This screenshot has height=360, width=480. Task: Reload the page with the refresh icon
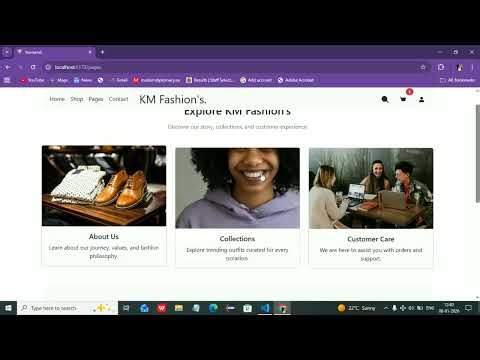tap(33, 67)
